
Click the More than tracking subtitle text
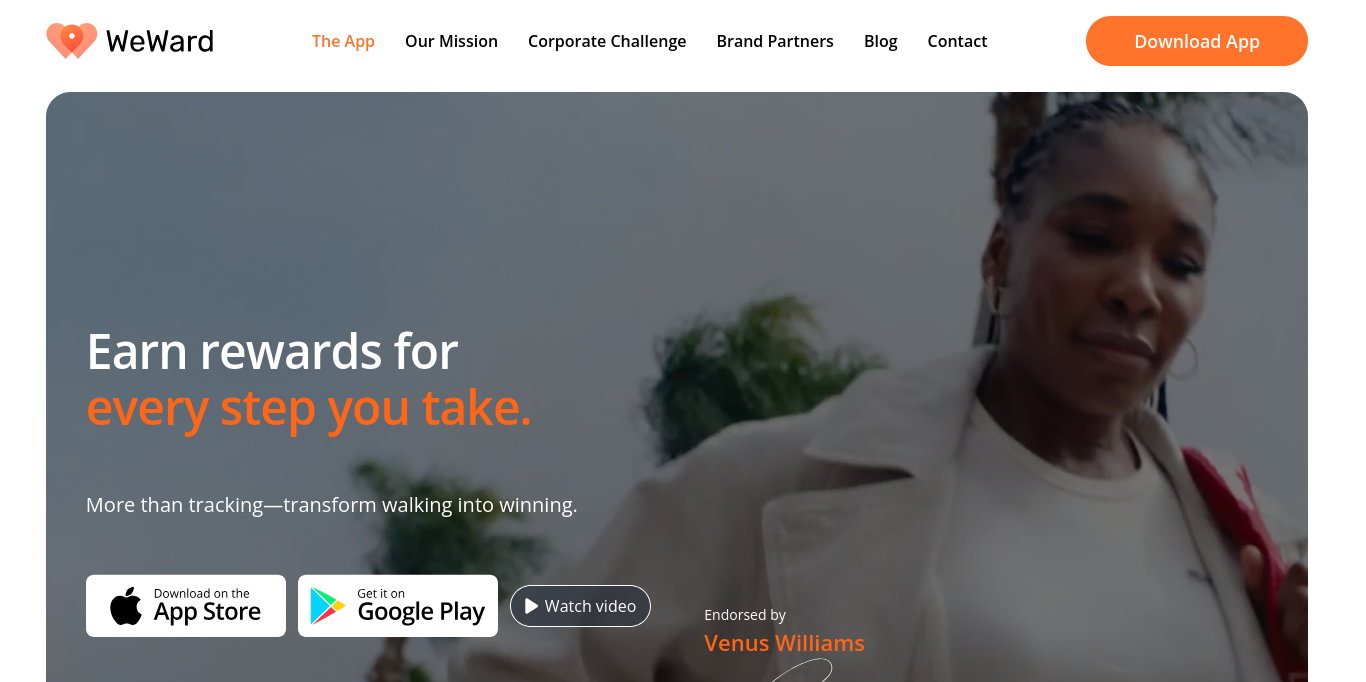332,505
